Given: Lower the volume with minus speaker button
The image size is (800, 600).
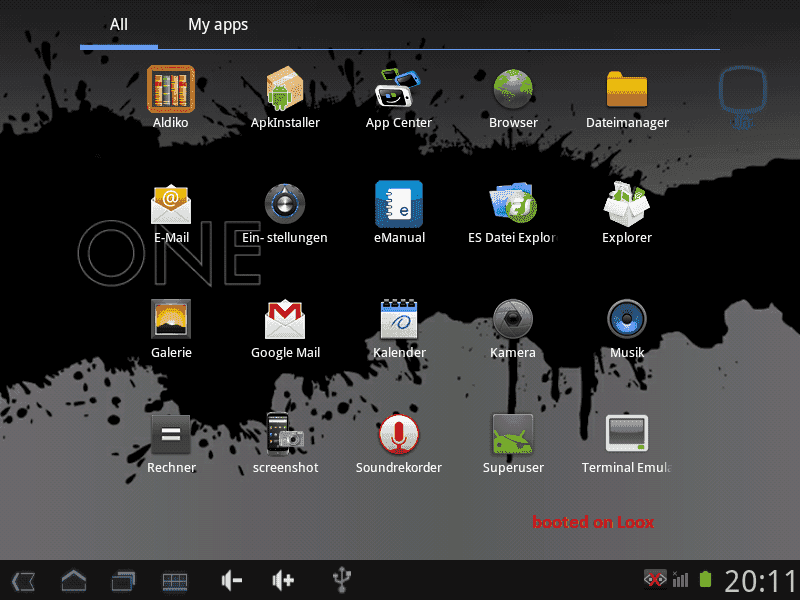Looking at the screenshot, I should pos(232,580).
